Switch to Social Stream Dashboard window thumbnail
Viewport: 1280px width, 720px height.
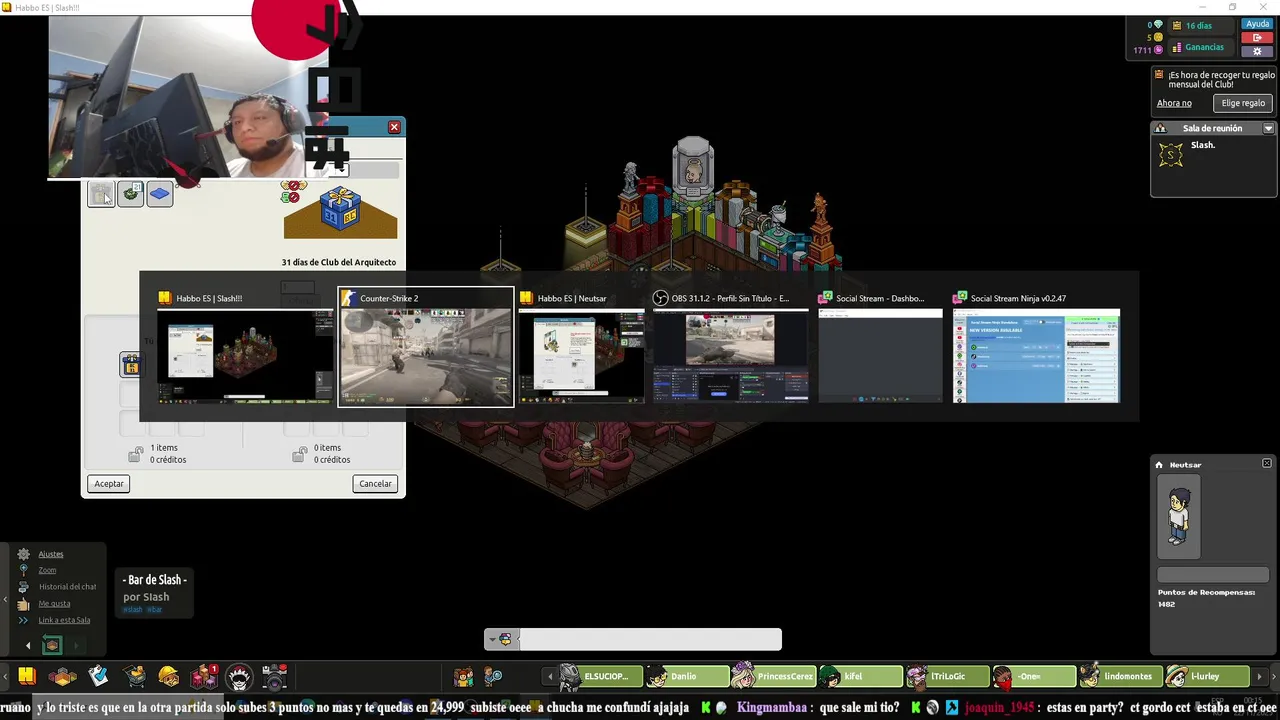880,347
